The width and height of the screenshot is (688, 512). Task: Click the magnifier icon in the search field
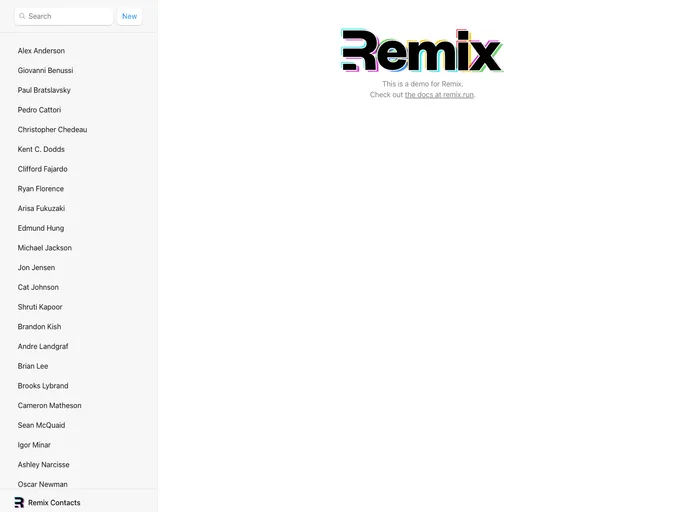22,16
